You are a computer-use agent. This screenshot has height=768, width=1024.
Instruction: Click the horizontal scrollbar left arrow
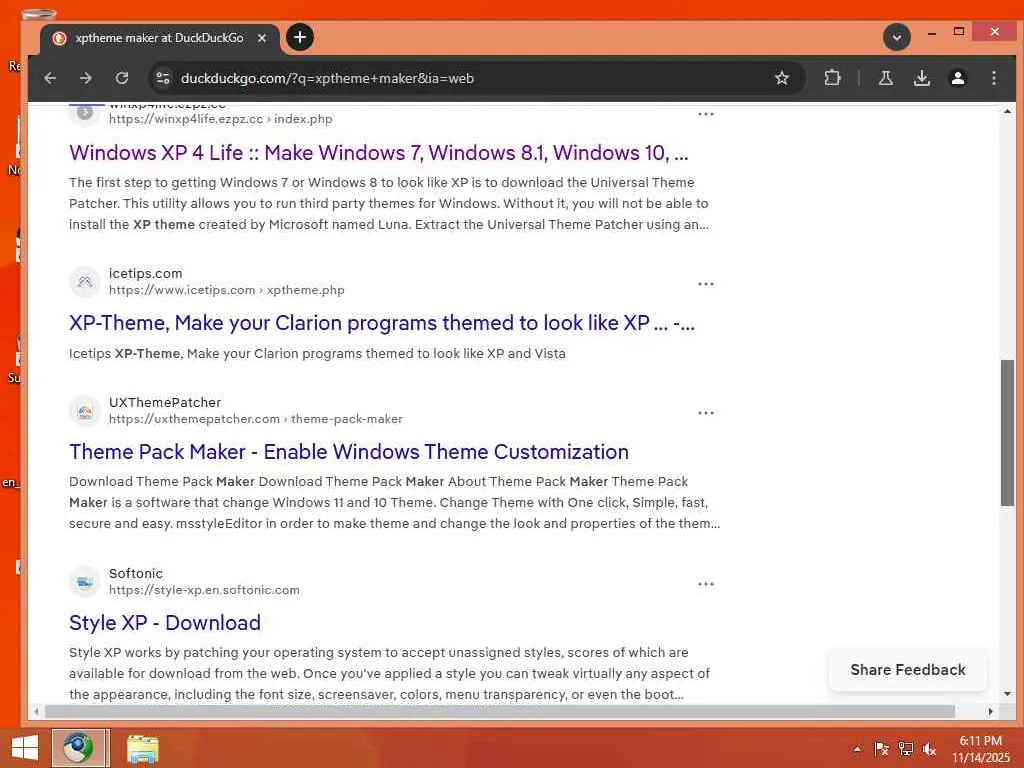click(36, 711)
